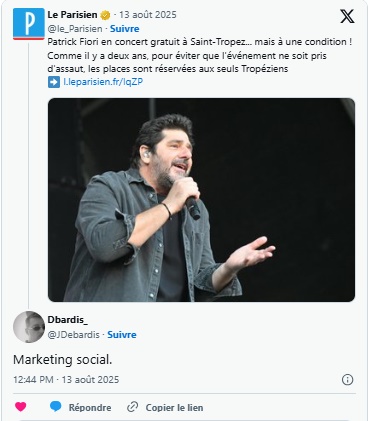This screenshot has width=368, height=421.
Task: Click the blue arrow emoji before link
Action: [54, 82]
